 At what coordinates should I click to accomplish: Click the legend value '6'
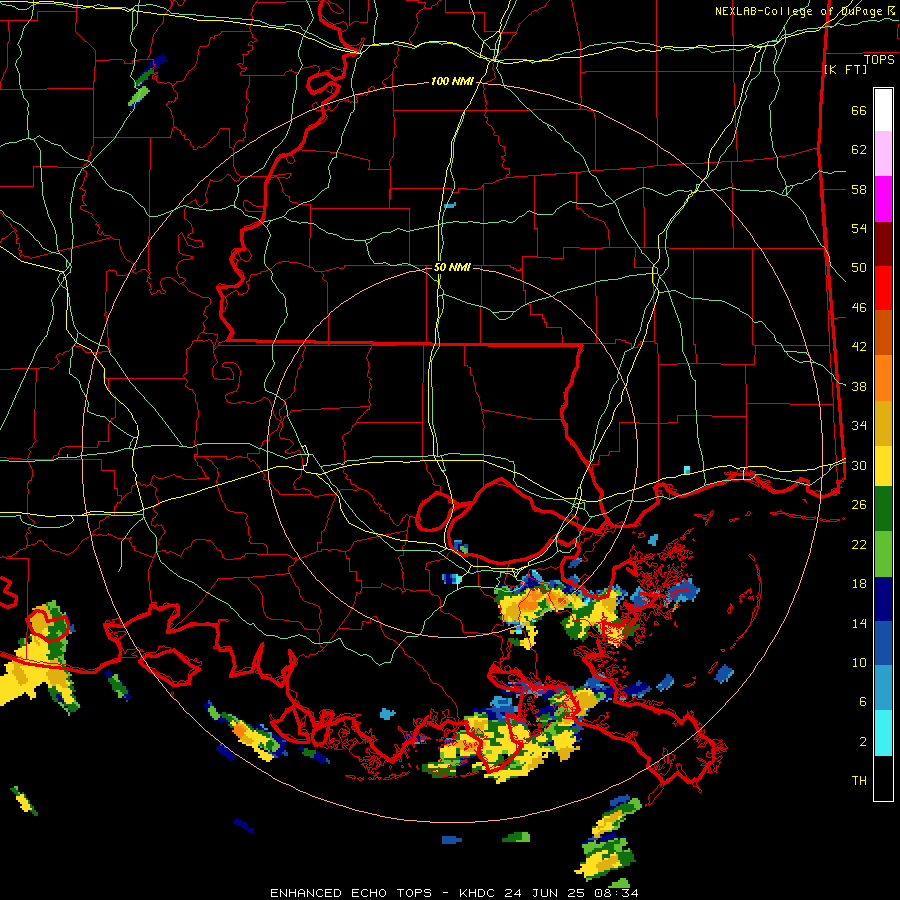[x=863, y=702]
